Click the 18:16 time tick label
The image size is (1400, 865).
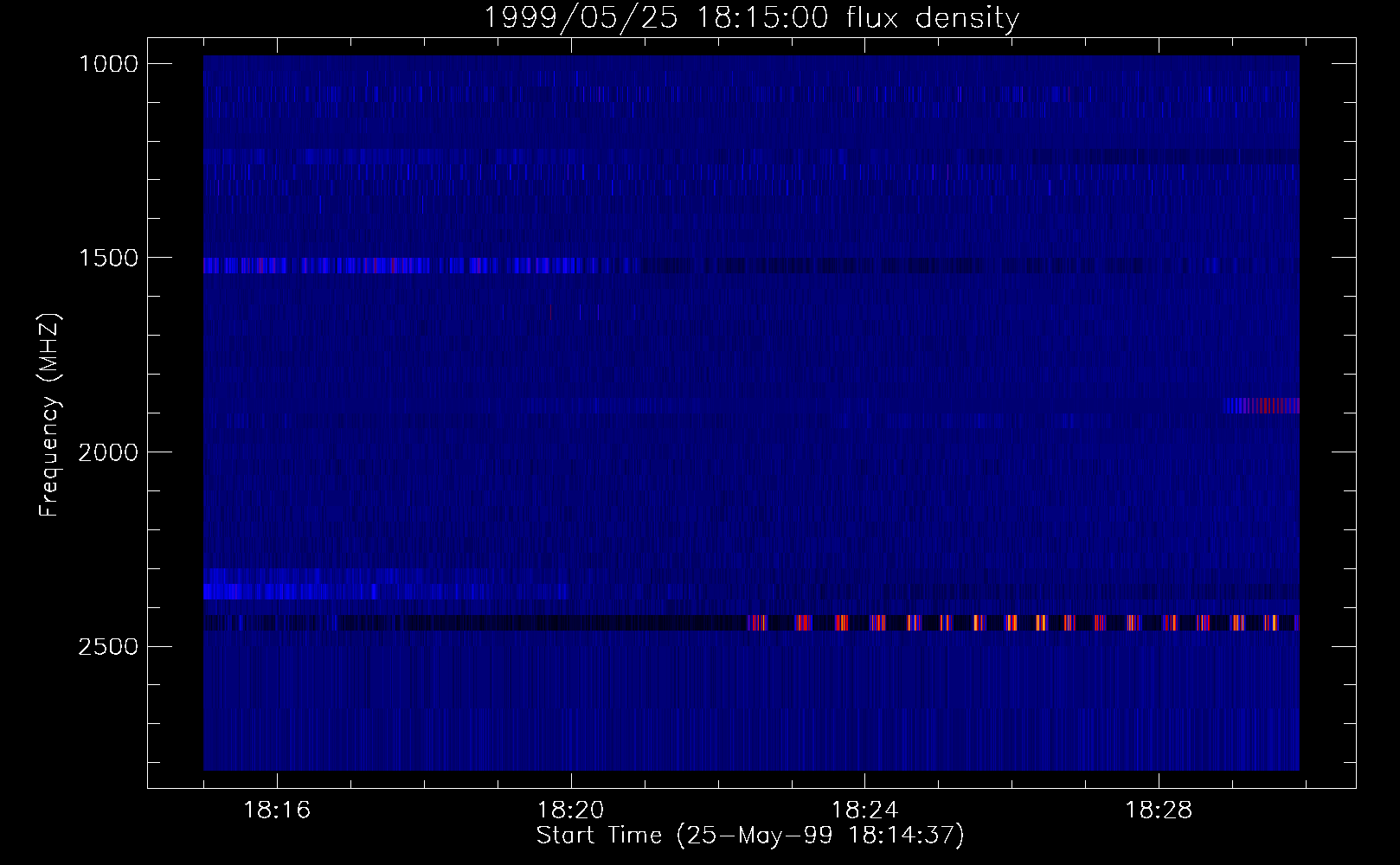(277, 811)
